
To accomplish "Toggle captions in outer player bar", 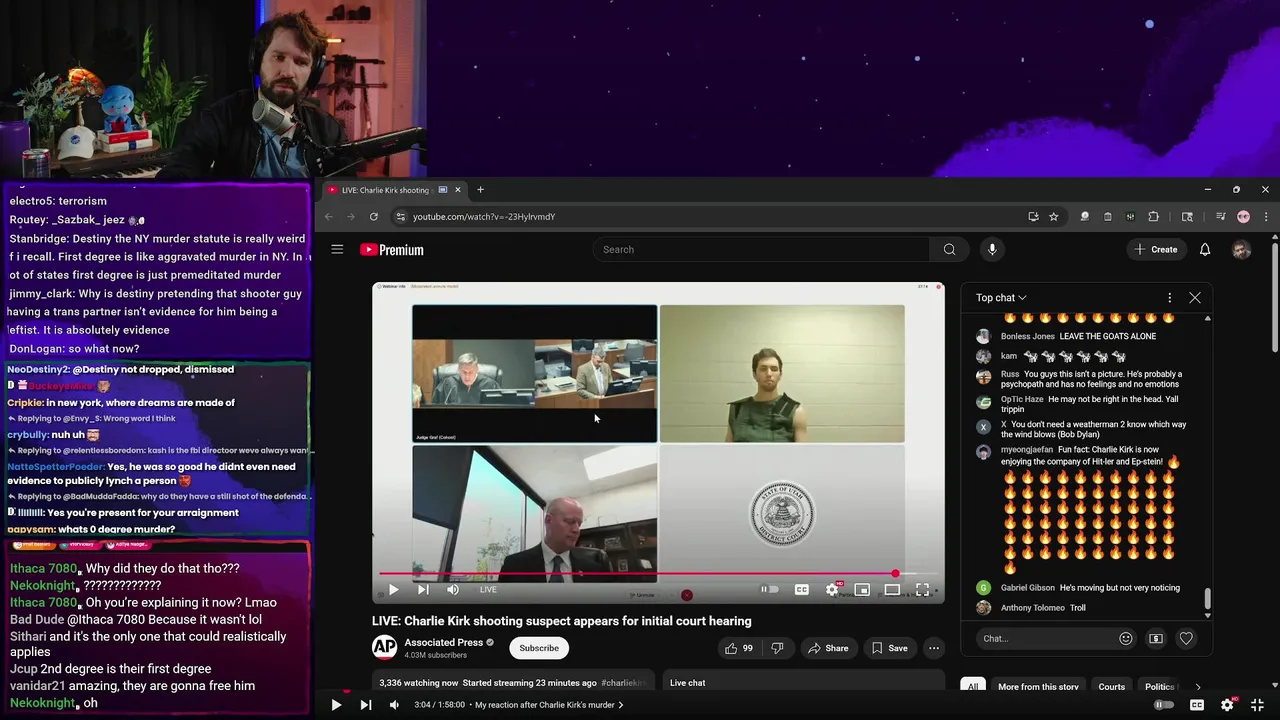I will click(1196, 705).
